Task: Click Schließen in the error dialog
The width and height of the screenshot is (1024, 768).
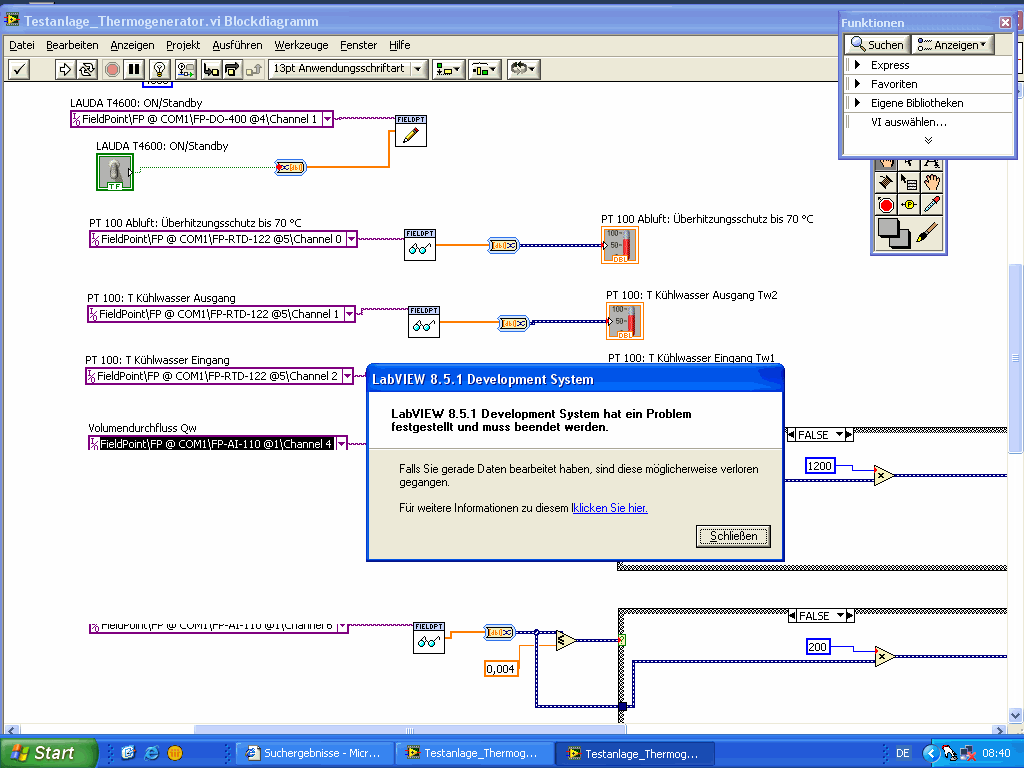Action: (733, 536)
